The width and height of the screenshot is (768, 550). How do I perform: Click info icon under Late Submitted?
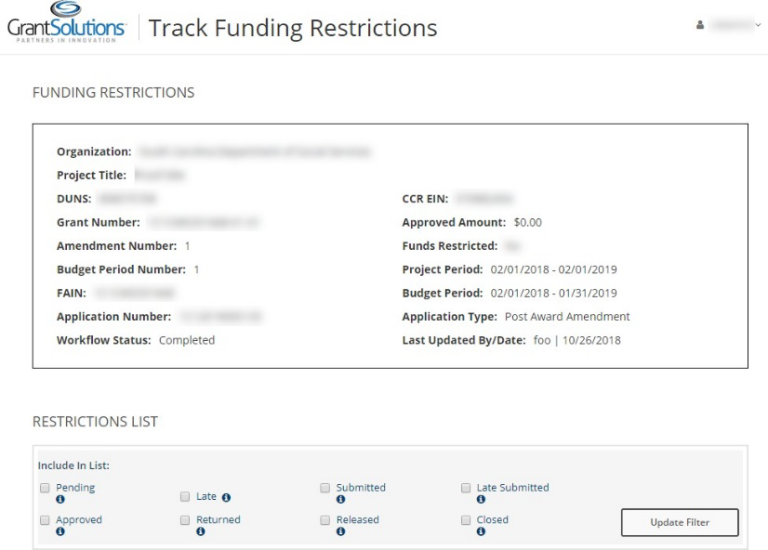tap(480, 499)
